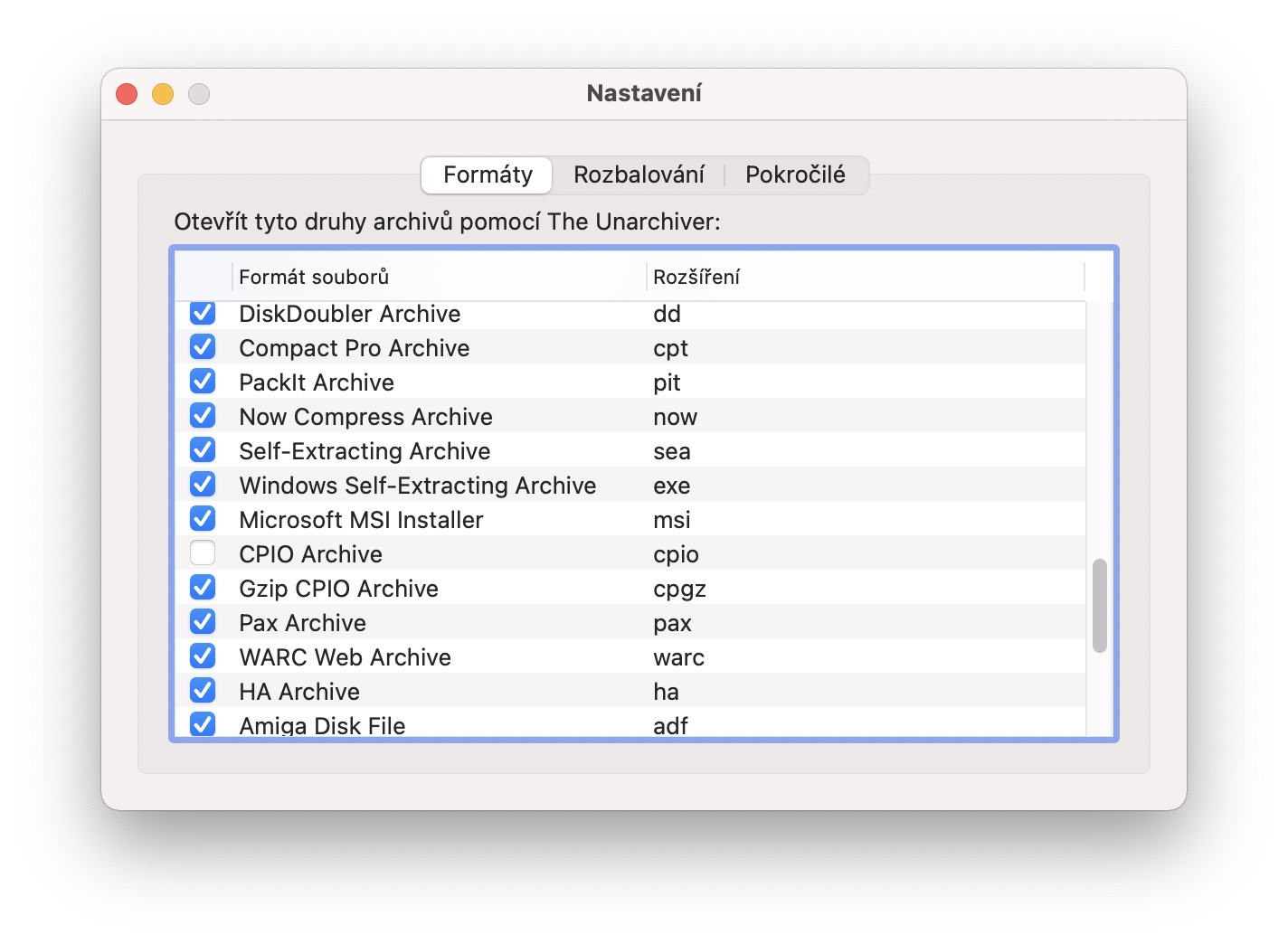This screenshot has height=944, width=1288.
Task: Click the Formát souborů column header
Action: (439, 277)
